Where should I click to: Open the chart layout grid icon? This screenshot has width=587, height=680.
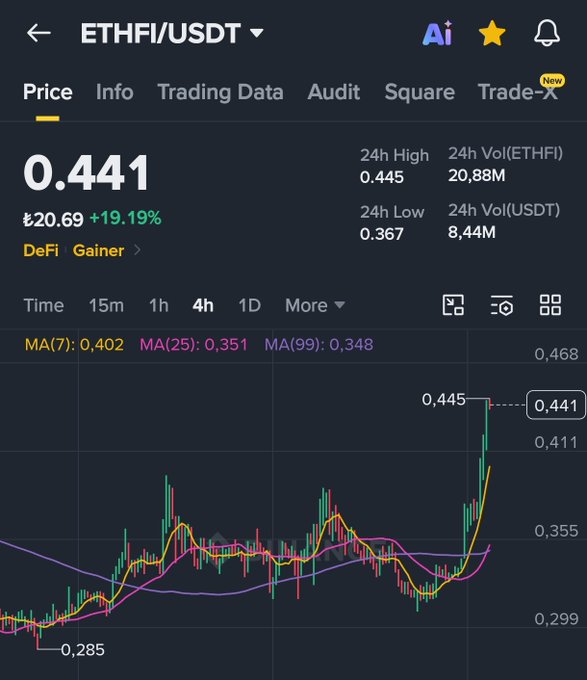pos(550,304)
